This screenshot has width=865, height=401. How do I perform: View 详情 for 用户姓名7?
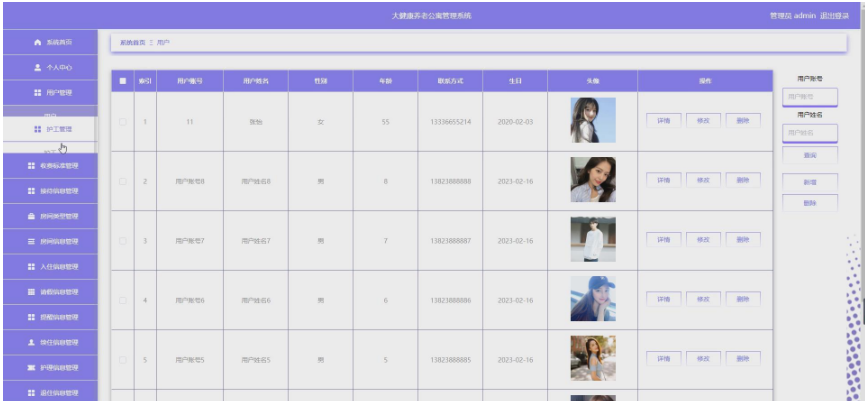[x=664, y=239]
